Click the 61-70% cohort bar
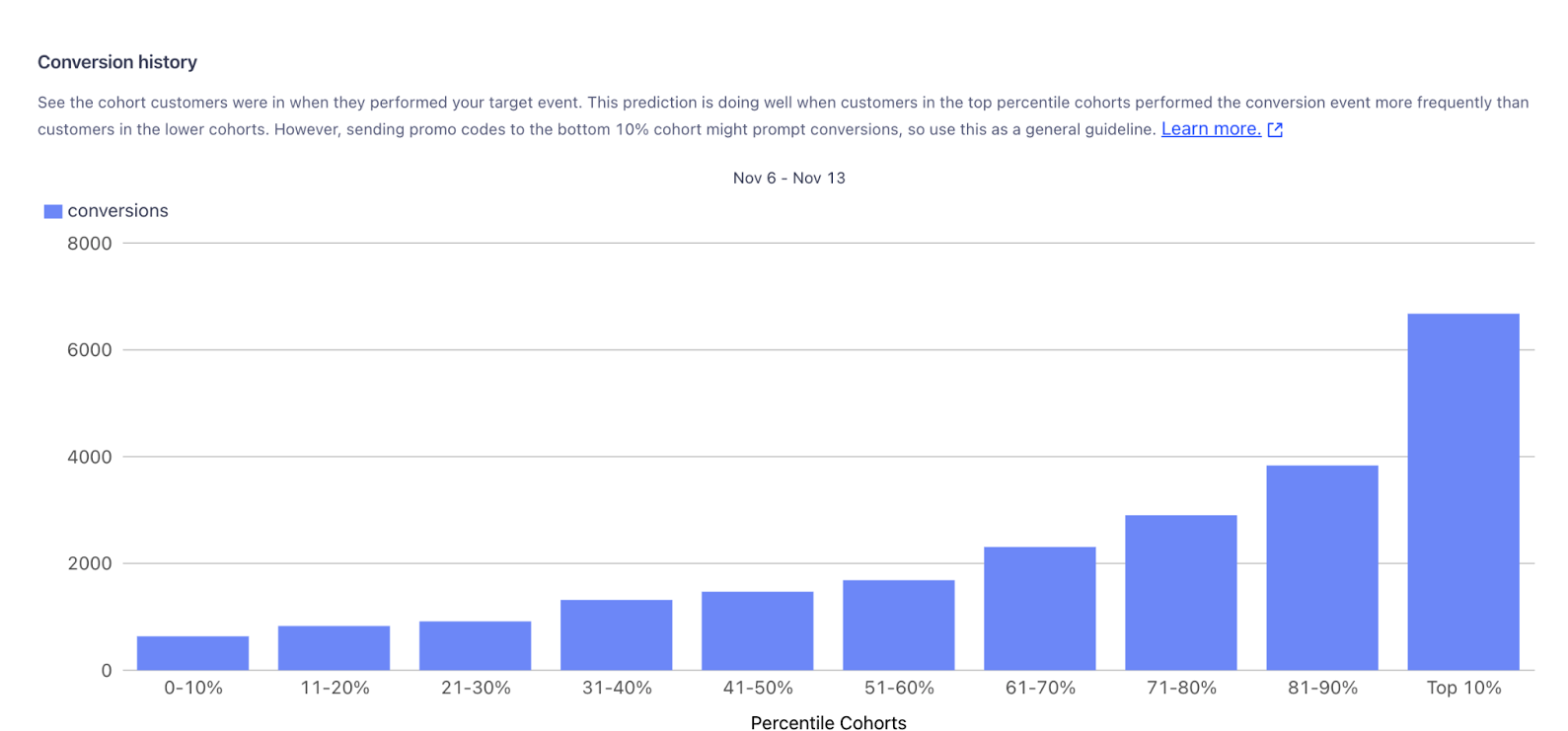The width and height of the screenshot is (1568, 731). point(1039,608)
